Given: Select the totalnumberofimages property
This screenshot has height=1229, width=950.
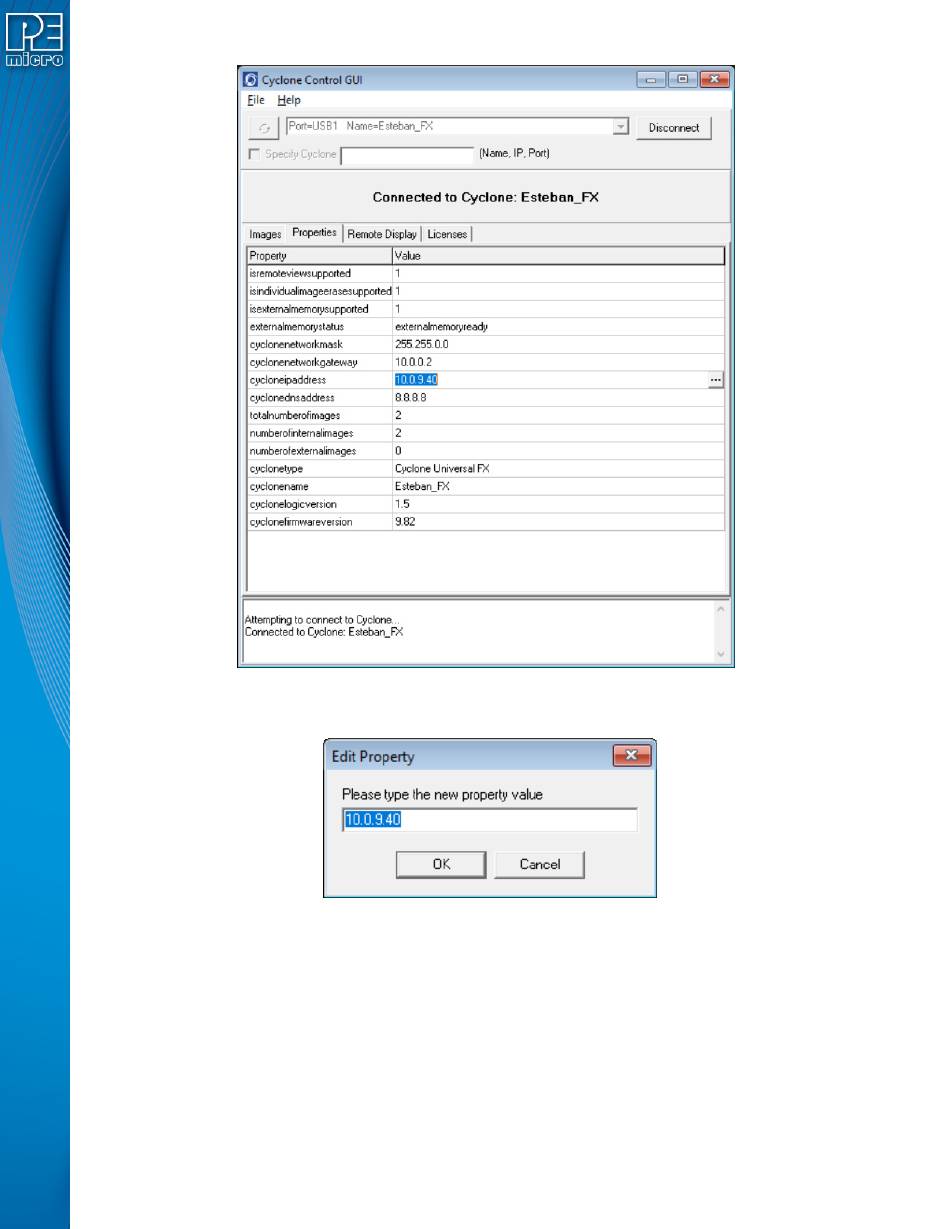Looking at the screenshot, I should pyautogui.click(x=319, y=415).
